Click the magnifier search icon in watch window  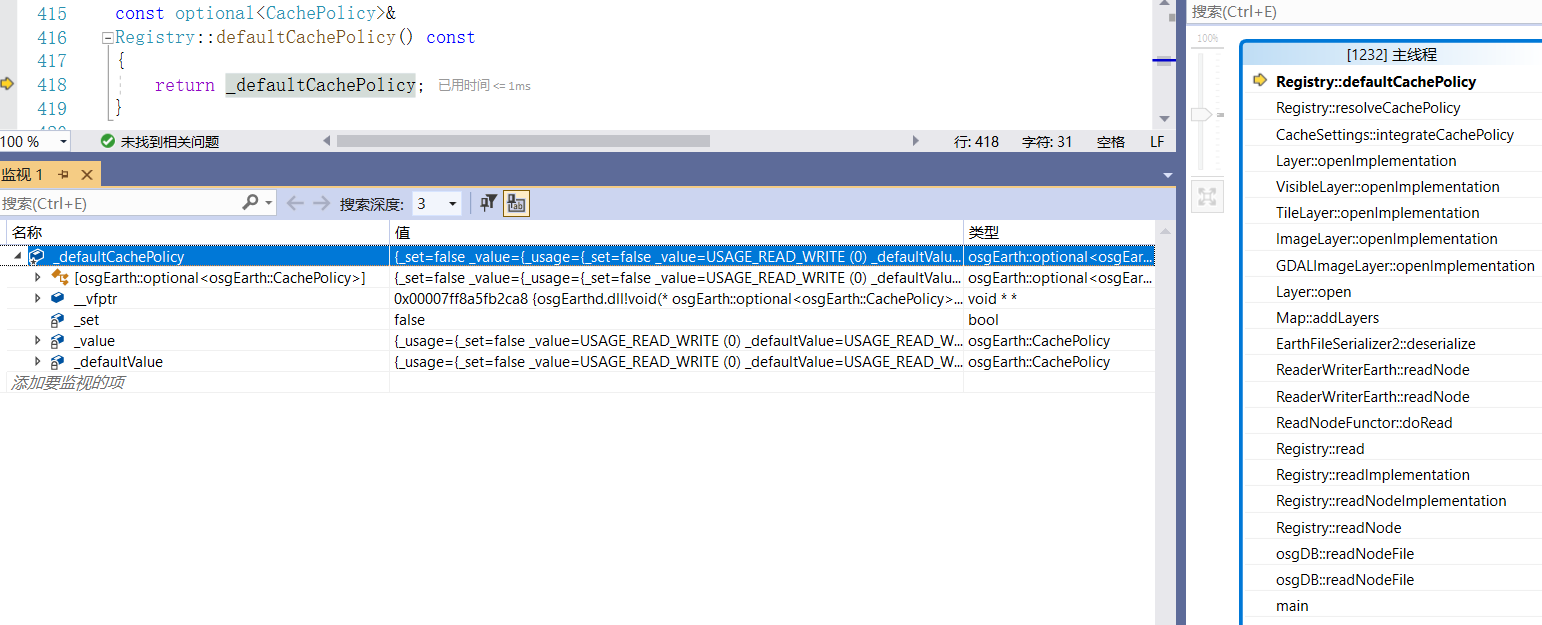(x=251, y=203)
